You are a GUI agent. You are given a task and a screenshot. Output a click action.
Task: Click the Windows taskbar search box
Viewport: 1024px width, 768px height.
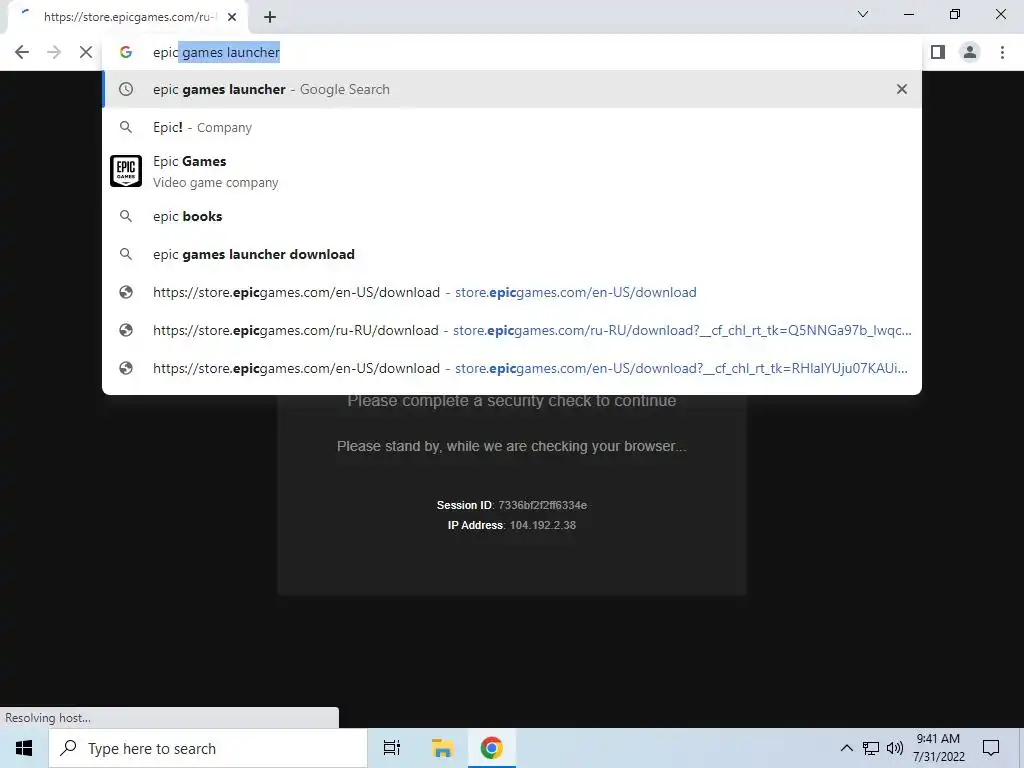[x=208, y=748]
